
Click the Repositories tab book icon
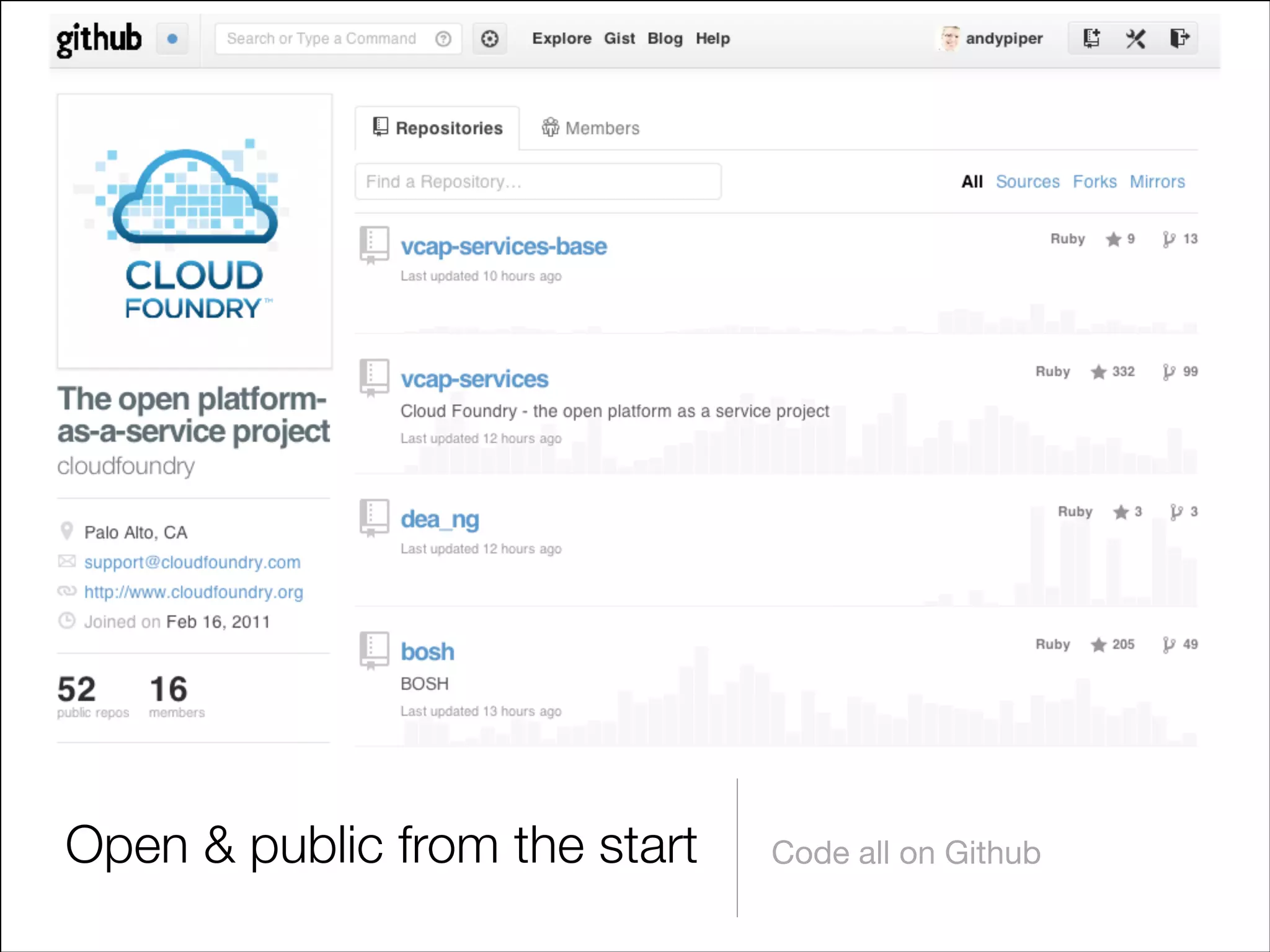(x=380, y=127)
